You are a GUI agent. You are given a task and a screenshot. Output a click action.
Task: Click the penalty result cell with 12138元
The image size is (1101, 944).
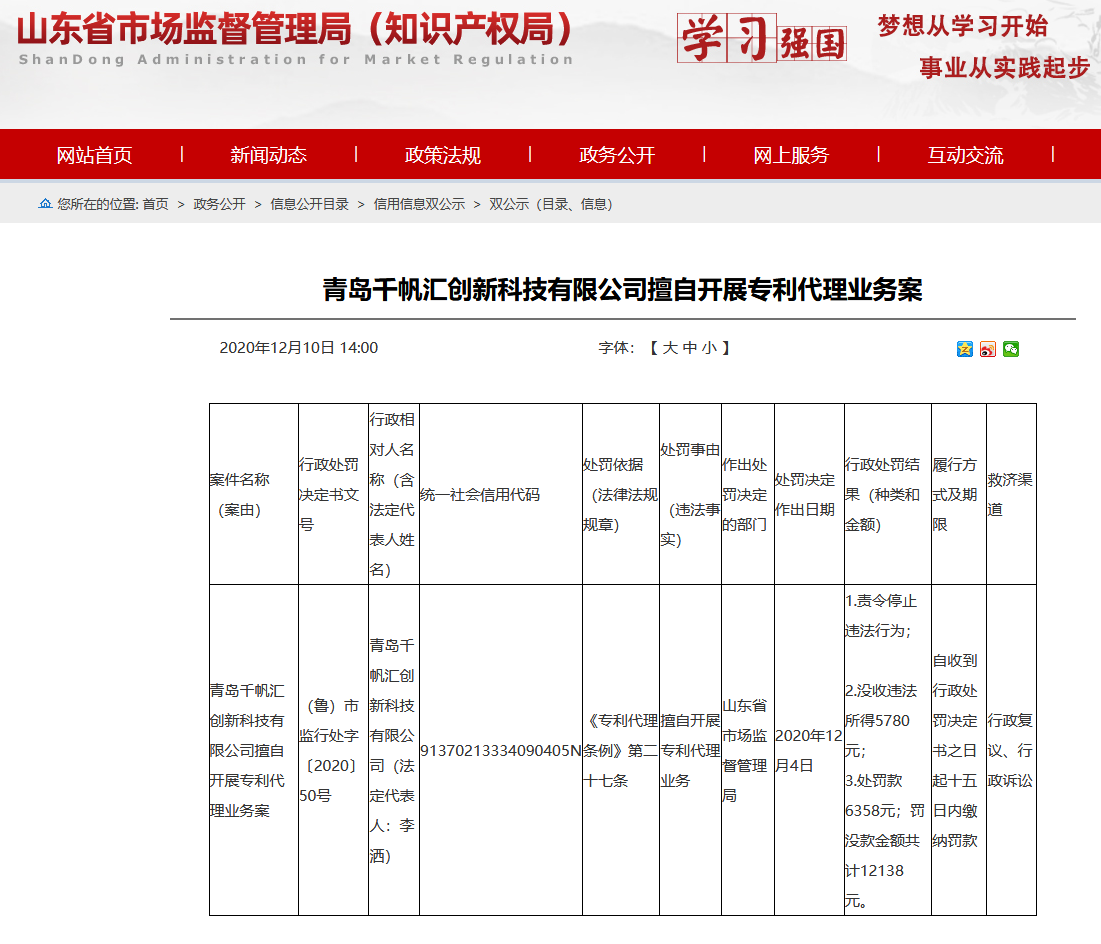888,750
